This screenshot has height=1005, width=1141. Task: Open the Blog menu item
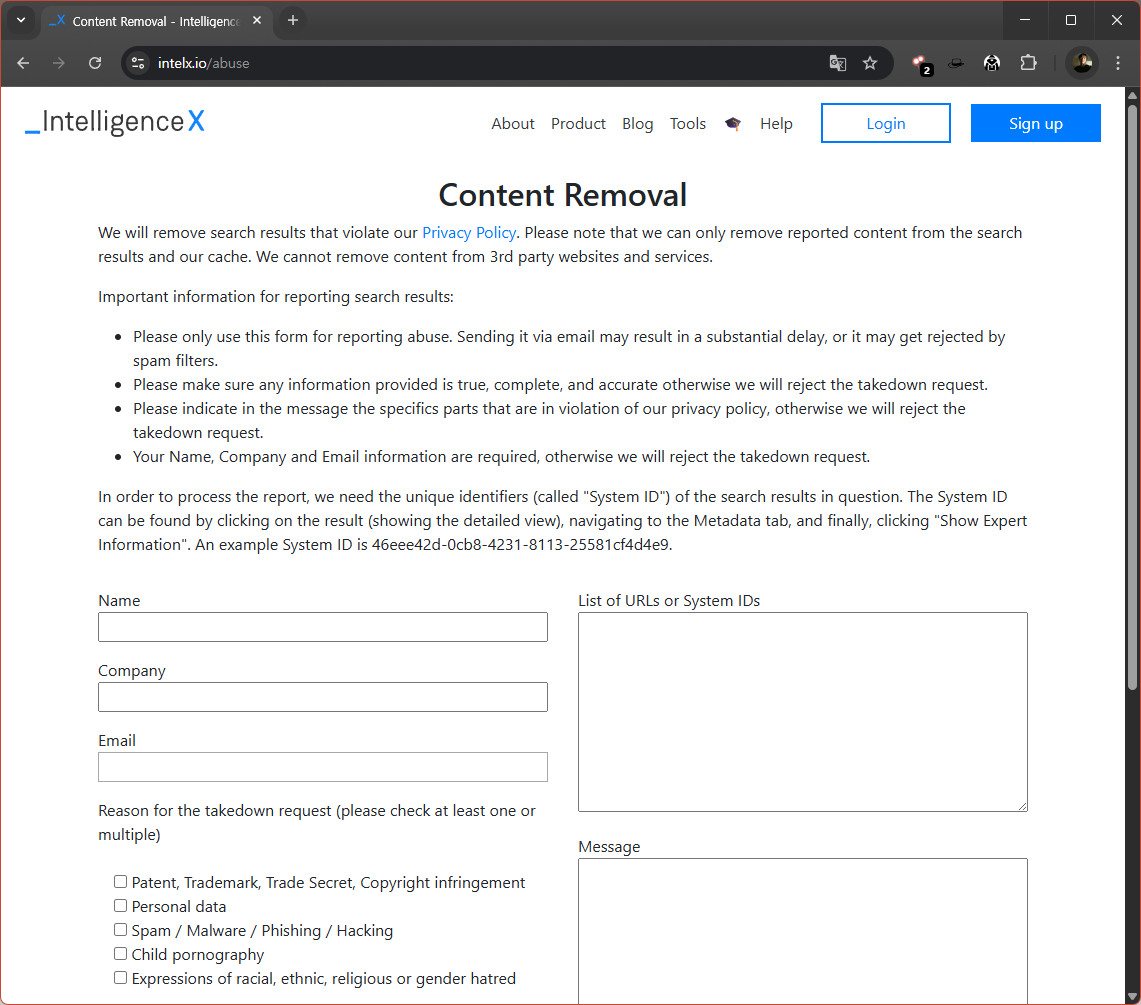pyautogui.click(x=637, y=124)
